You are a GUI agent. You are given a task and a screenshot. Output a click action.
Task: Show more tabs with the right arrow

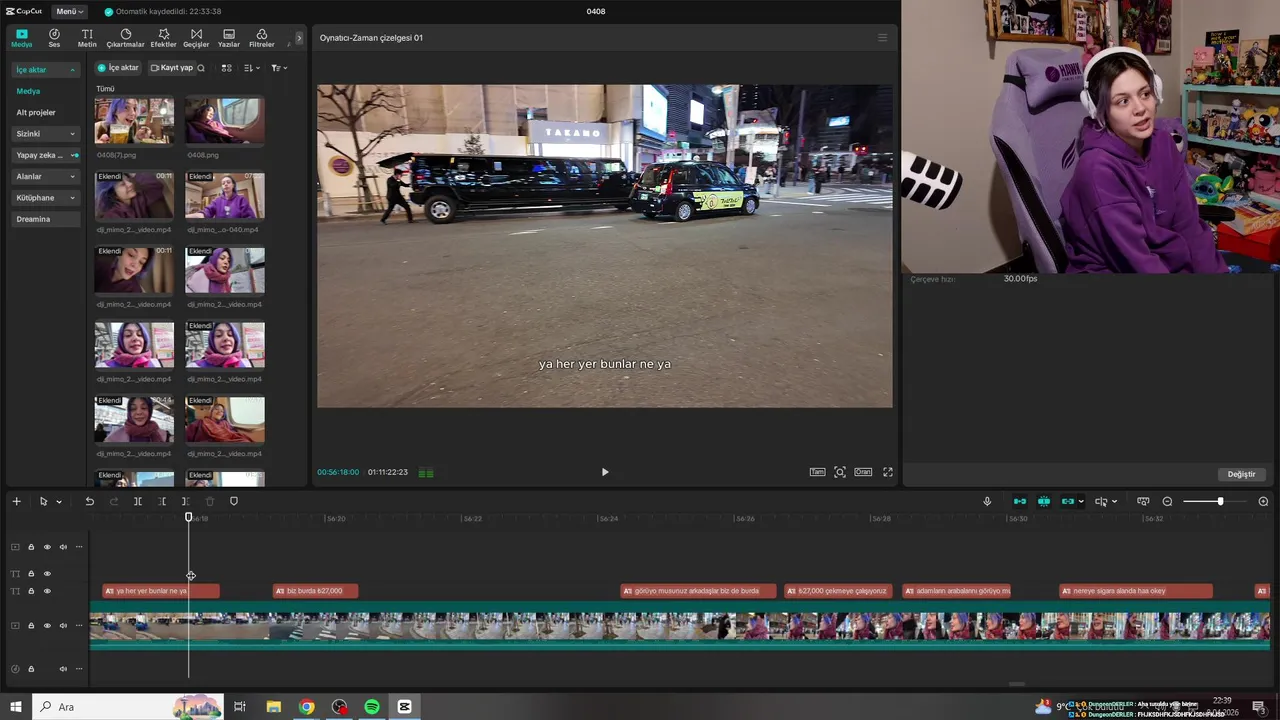(298, 38)
